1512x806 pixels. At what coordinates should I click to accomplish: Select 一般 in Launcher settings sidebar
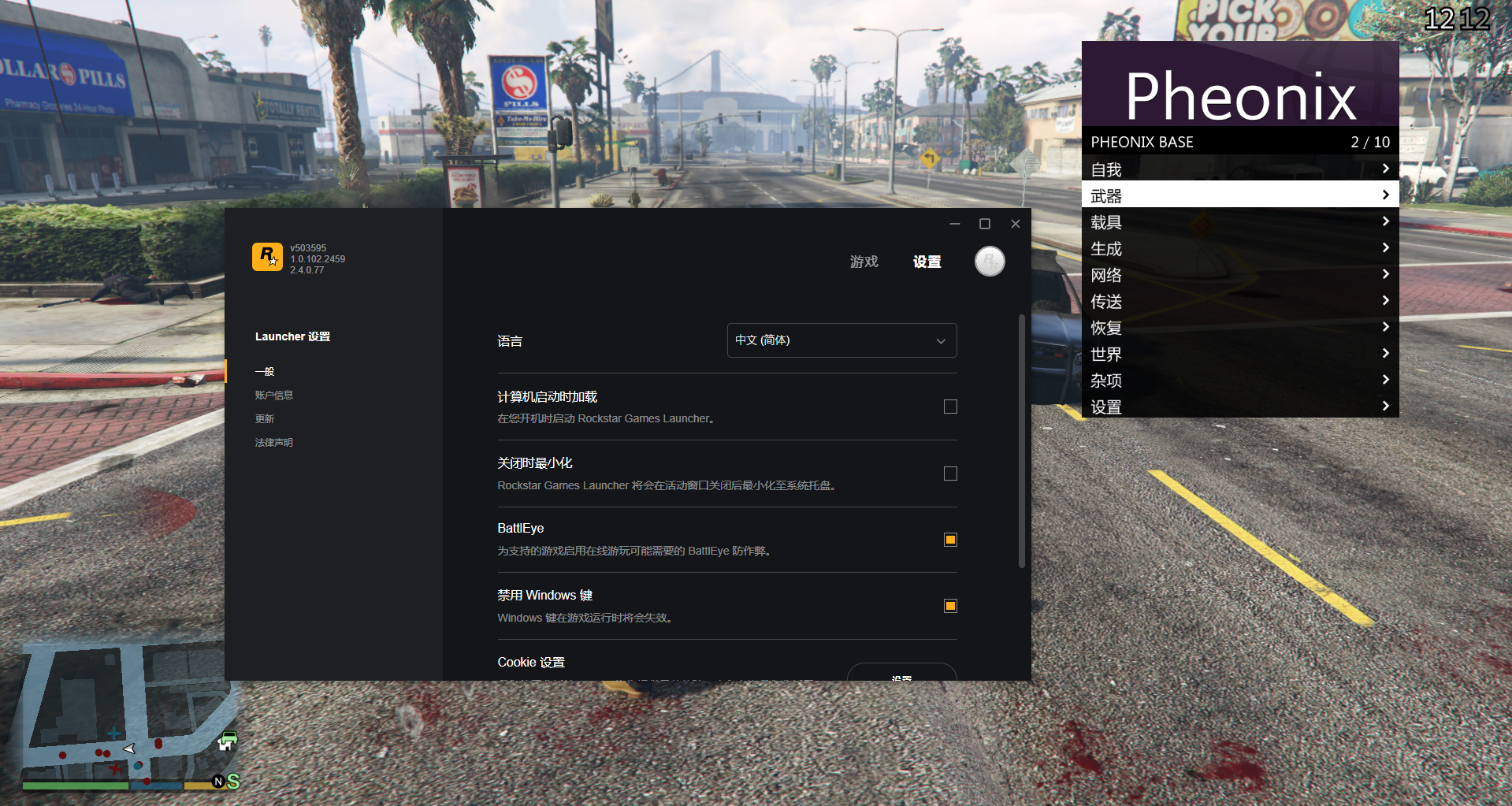pyautogui.click(x=265, y=372)
